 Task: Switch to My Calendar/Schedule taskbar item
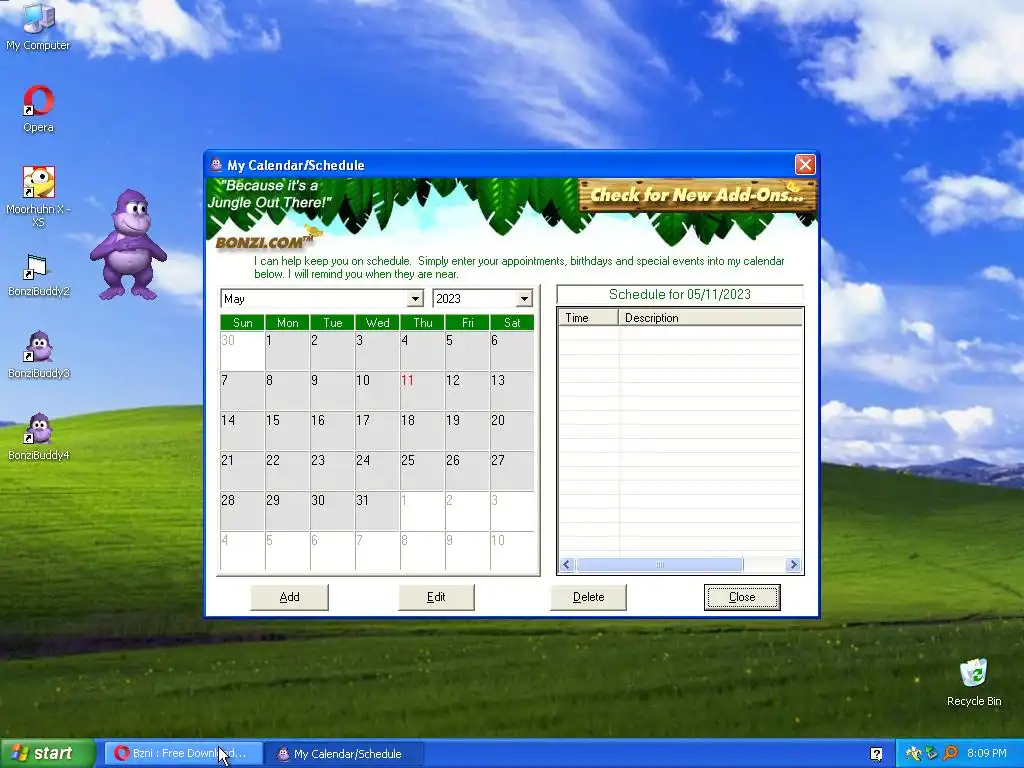coord(345,754)
